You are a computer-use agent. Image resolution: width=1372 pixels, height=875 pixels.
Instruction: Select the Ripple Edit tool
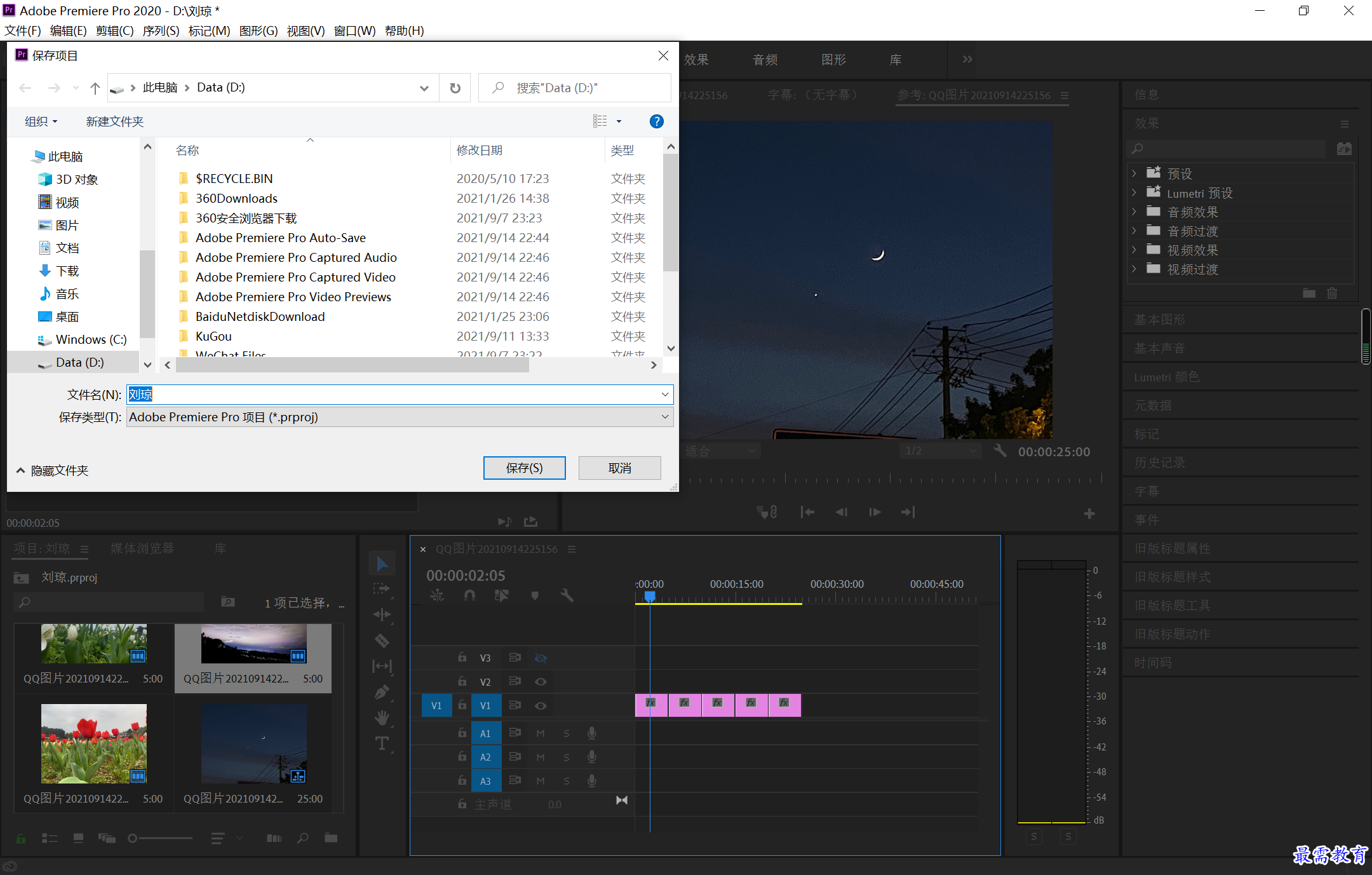[x=382, y=614]
